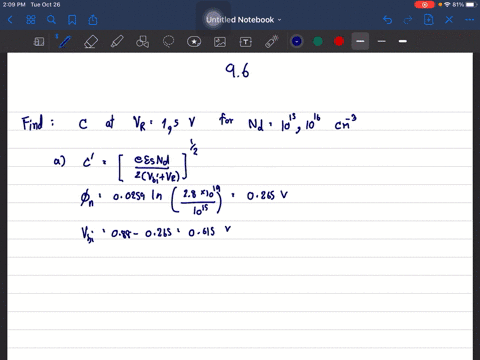Undo the last stroke
The image size is (480, 360).
click(x=387, y=20)
